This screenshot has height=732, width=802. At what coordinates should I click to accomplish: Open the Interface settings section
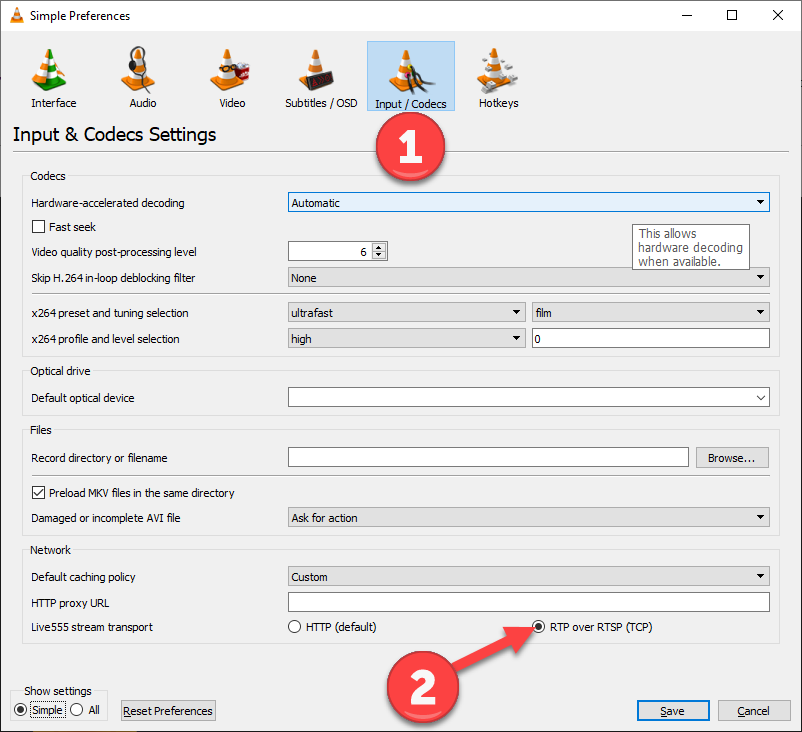click(x=52, y=75)
